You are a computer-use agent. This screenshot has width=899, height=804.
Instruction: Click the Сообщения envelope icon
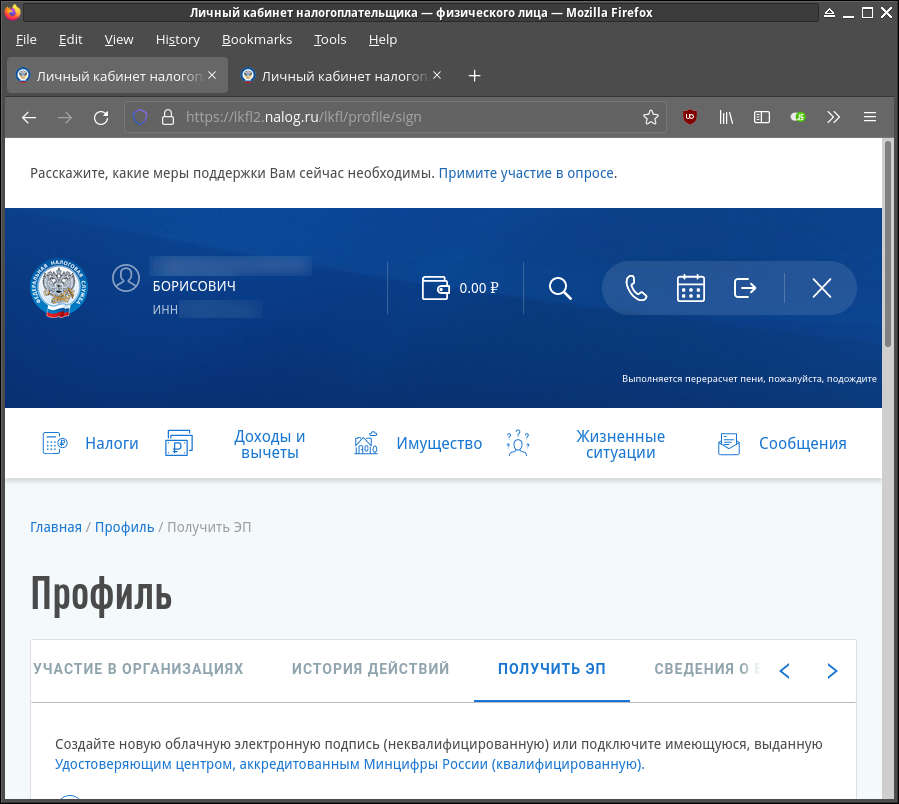(729, 444)
